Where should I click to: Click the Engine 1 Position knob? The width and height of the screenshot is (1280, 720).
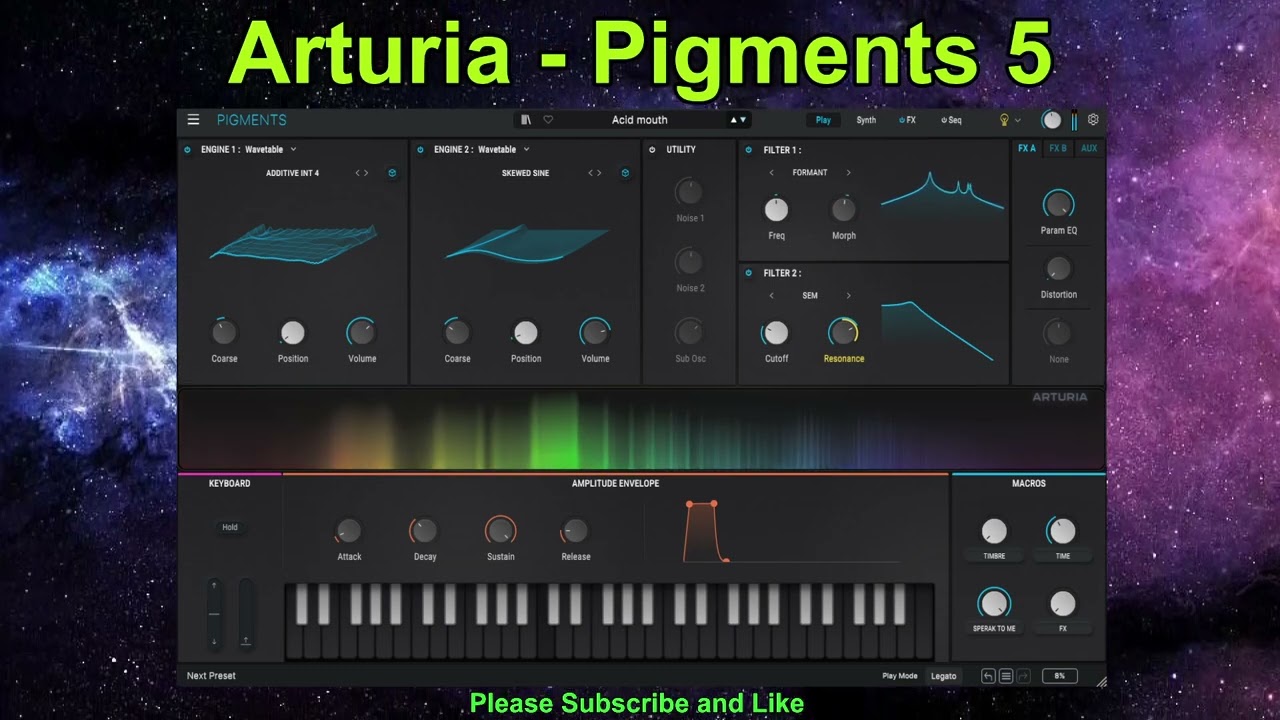click(x=292, y=333)
